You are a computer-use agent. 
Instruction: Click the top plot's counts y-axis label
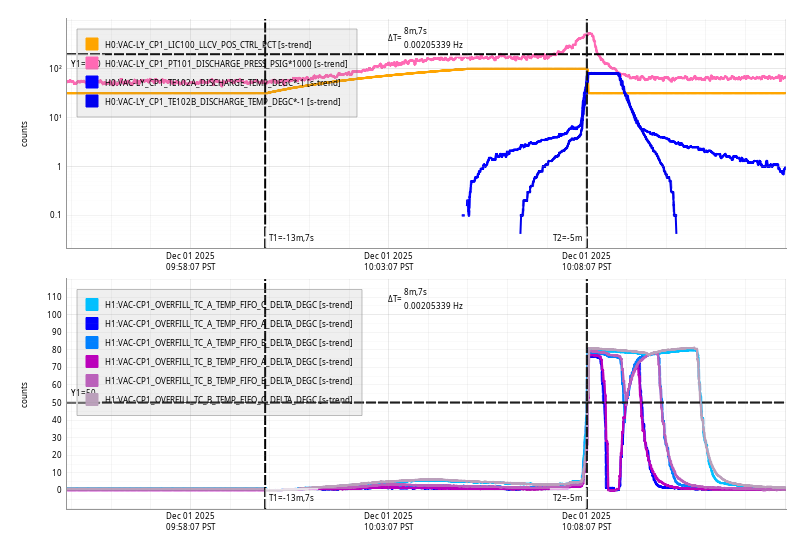24,134
